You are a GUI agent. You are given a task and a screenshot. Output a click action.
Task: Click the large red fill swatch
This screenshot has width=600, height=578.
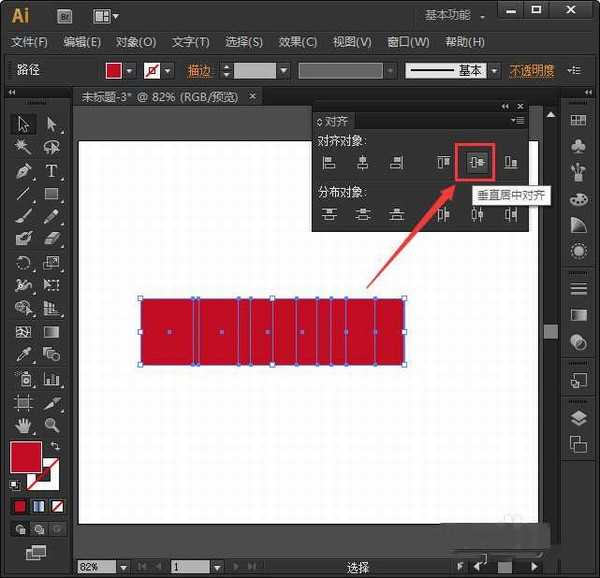(x=26, y=457)
